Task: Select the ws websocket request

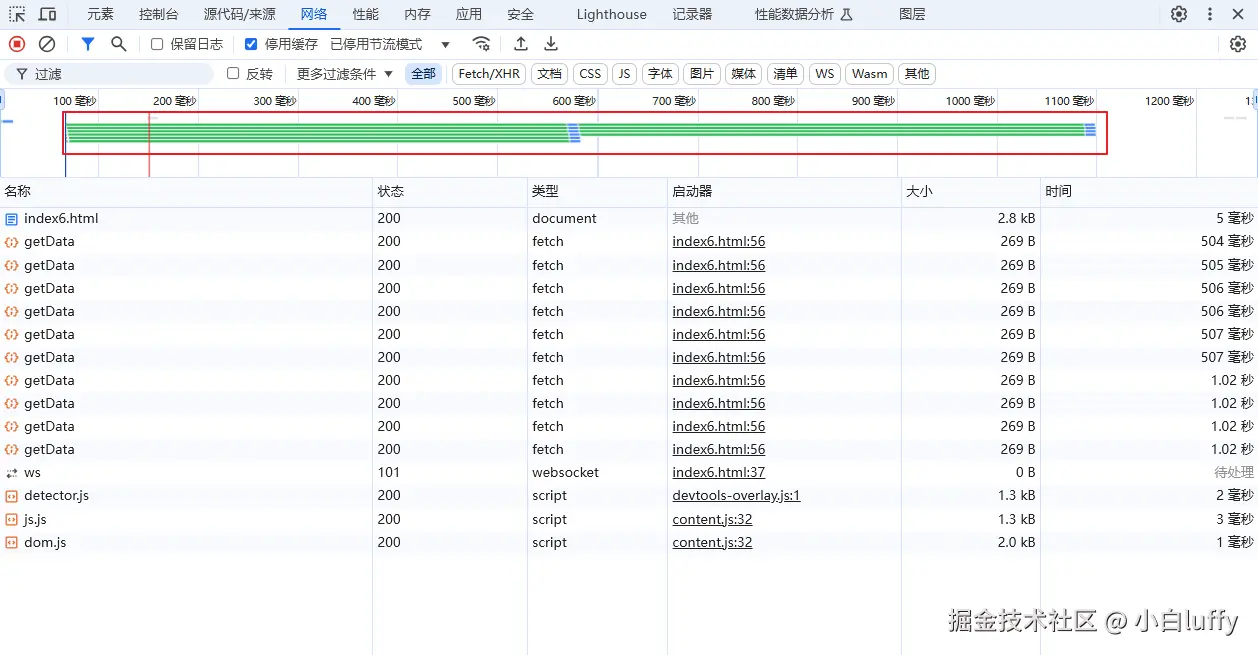Action: point(629,472)
